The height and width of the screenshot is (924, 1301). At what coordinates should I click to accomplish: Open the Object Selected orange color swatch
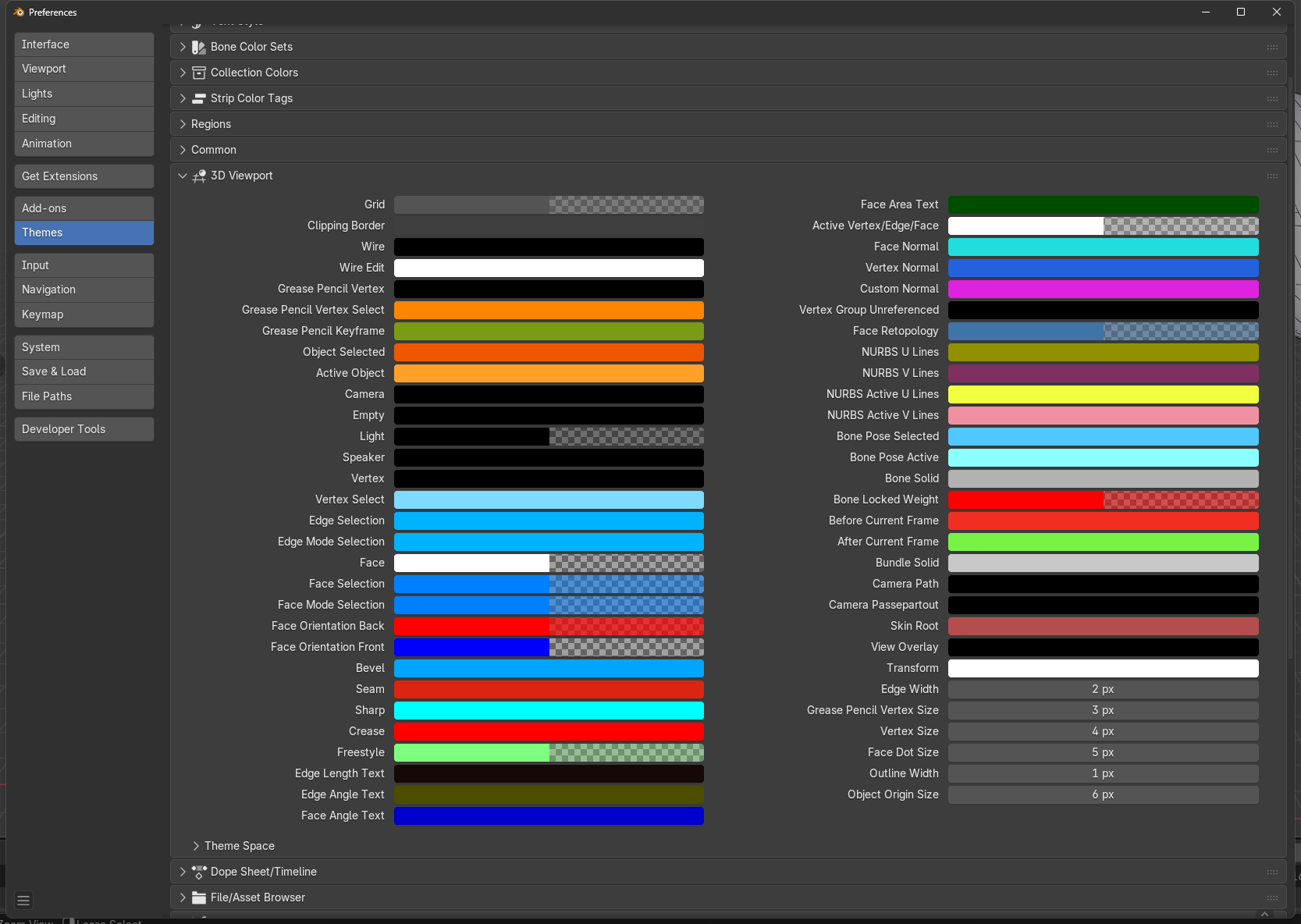pos(549,352)
